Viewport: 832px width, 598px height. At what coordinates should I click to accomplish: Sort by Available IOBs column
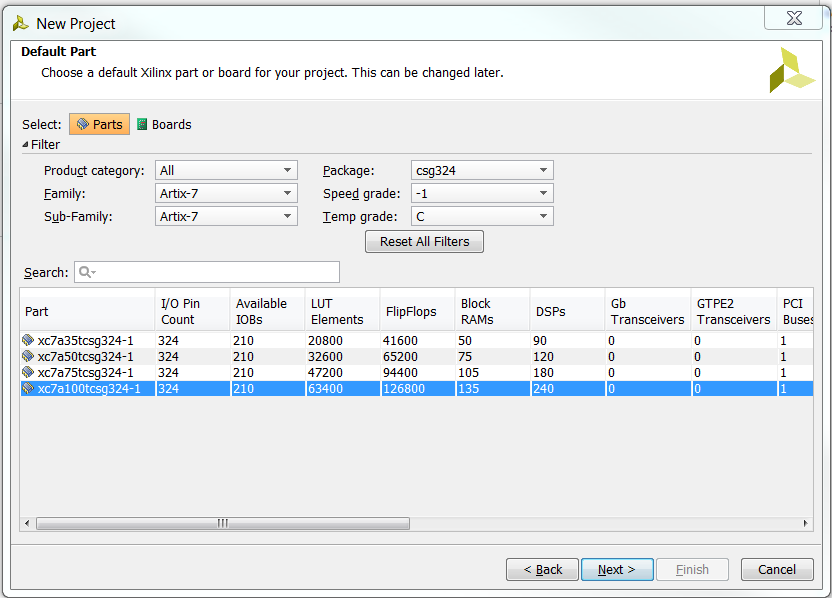pos(268,311)
